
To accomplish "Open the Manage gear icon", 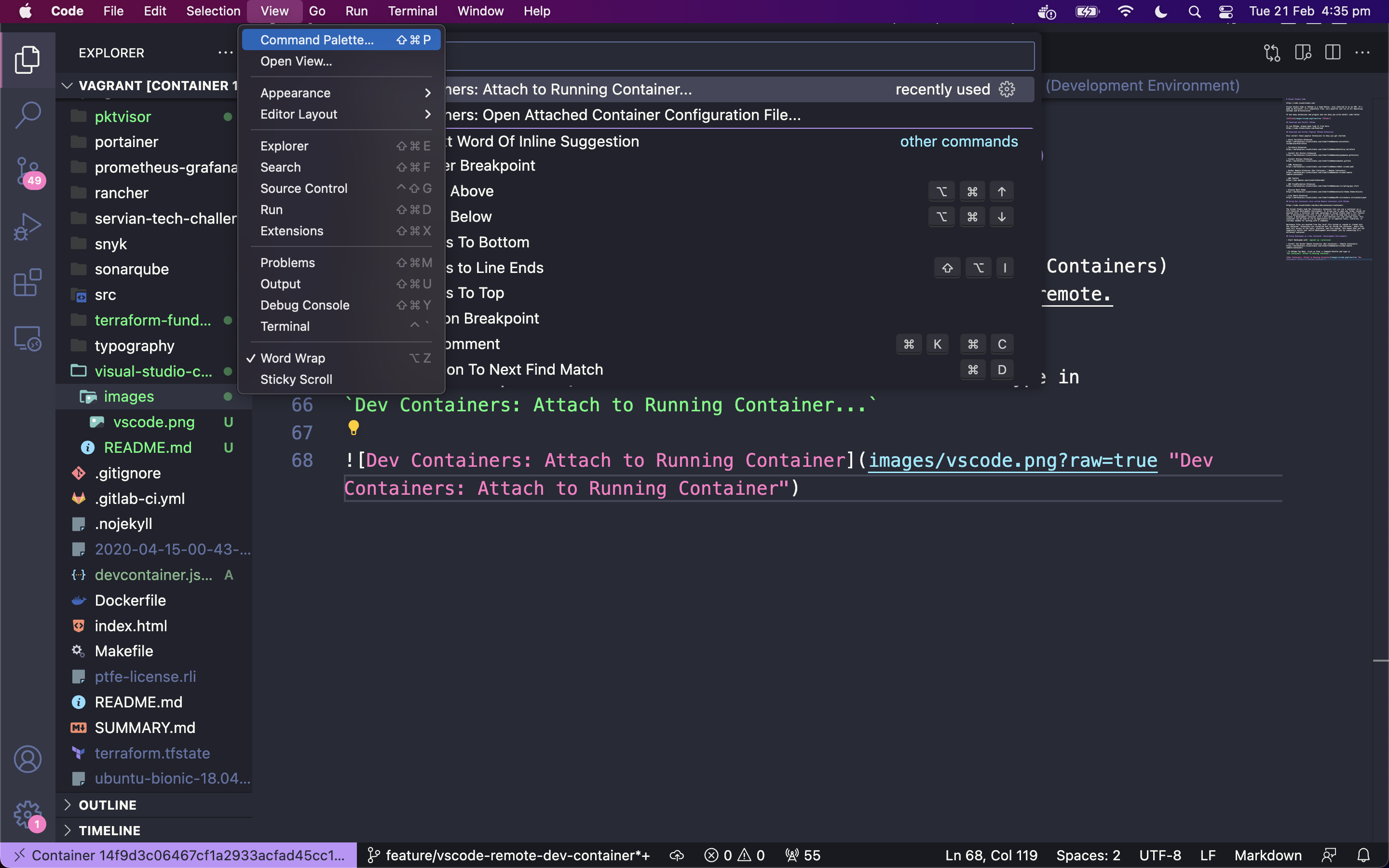I will pyautogui.click(x=27, y=814).
